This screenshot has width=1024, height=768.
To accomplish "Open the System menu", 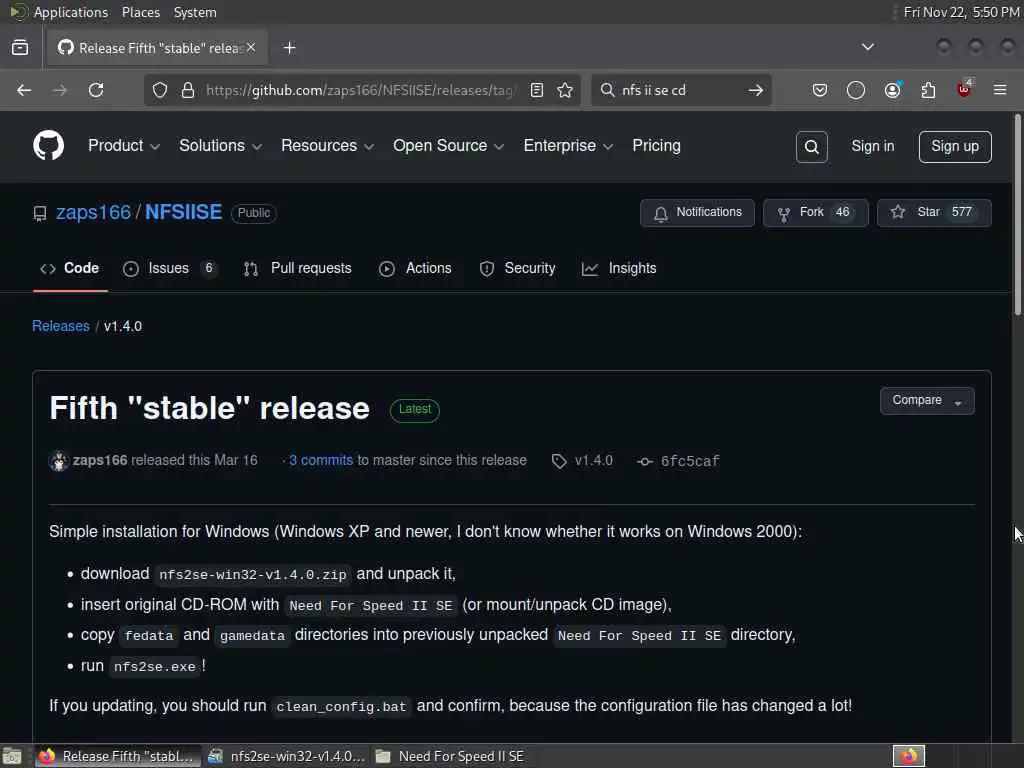I will 195,12.
